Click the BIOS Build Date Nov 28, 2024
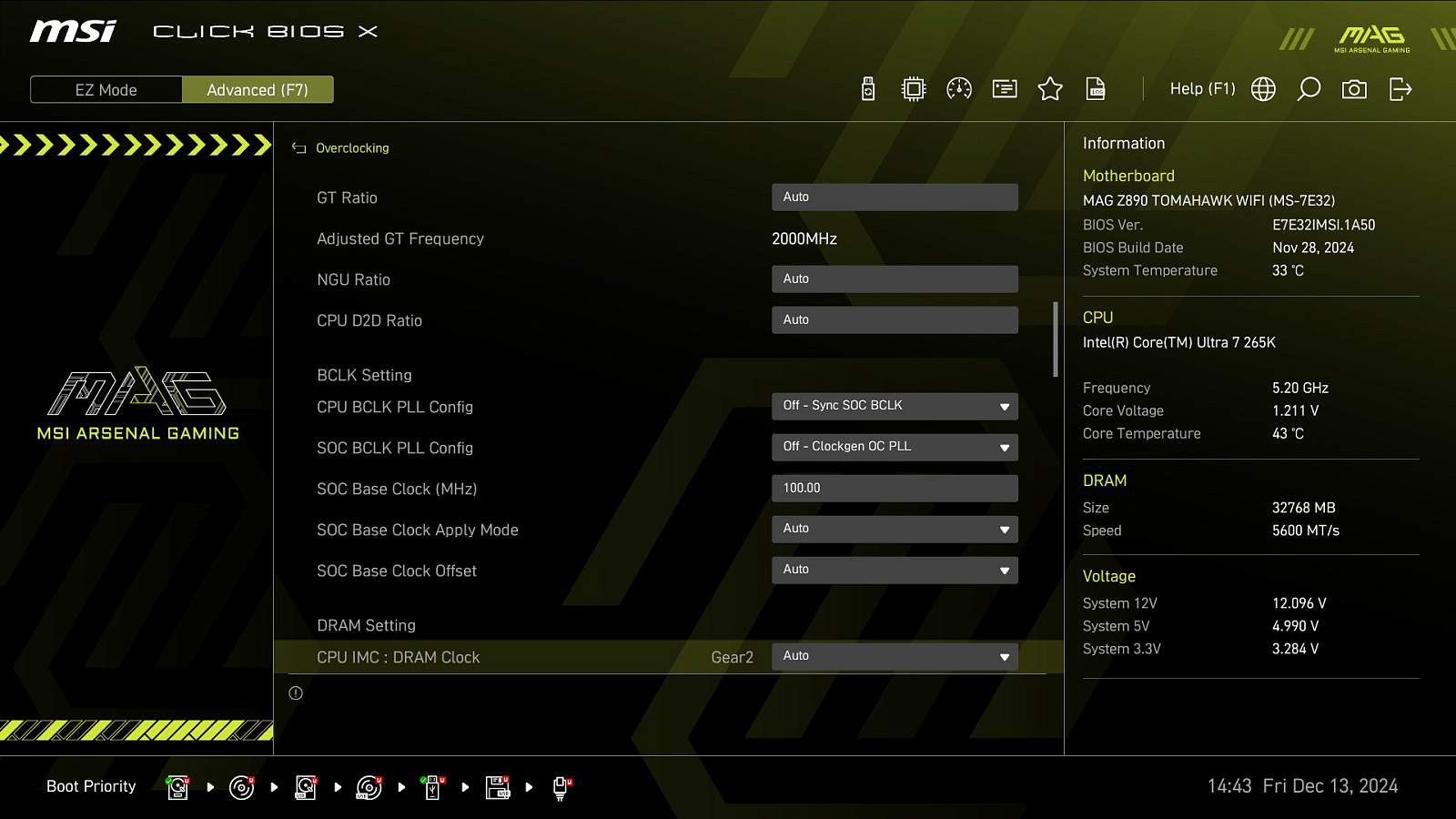The height and width of the screenshot is (819, 1456). (1313, 248)
